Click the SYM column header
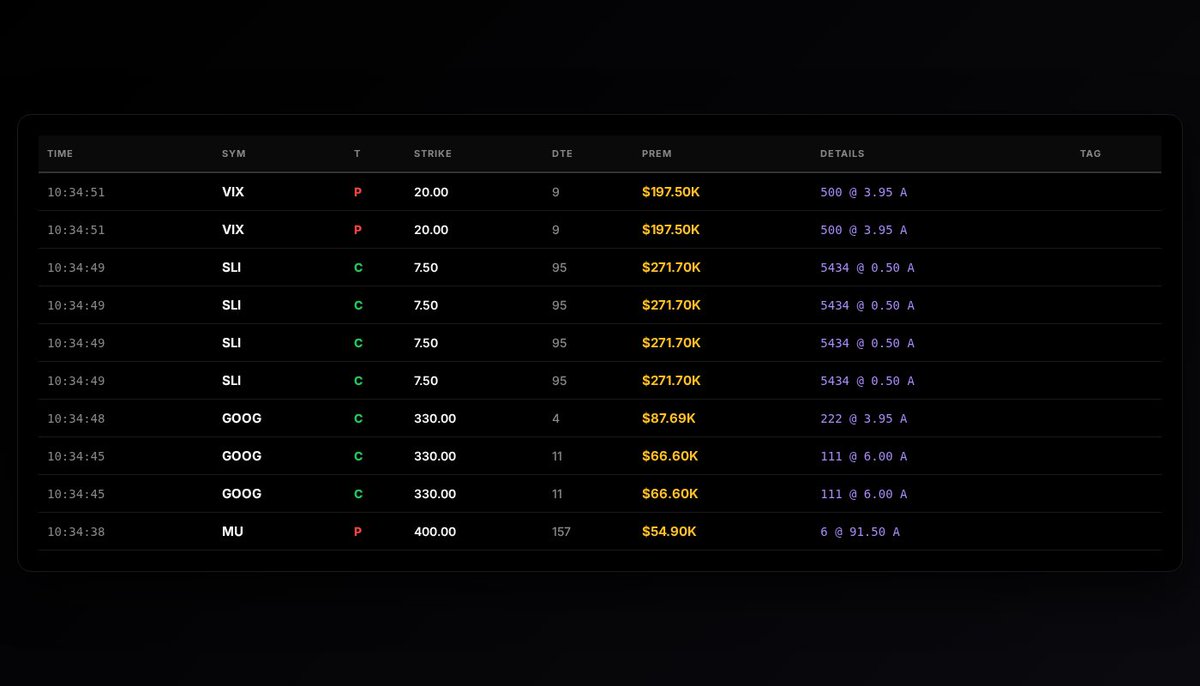Screen dimensions: 1200x686 pos(232,153)
